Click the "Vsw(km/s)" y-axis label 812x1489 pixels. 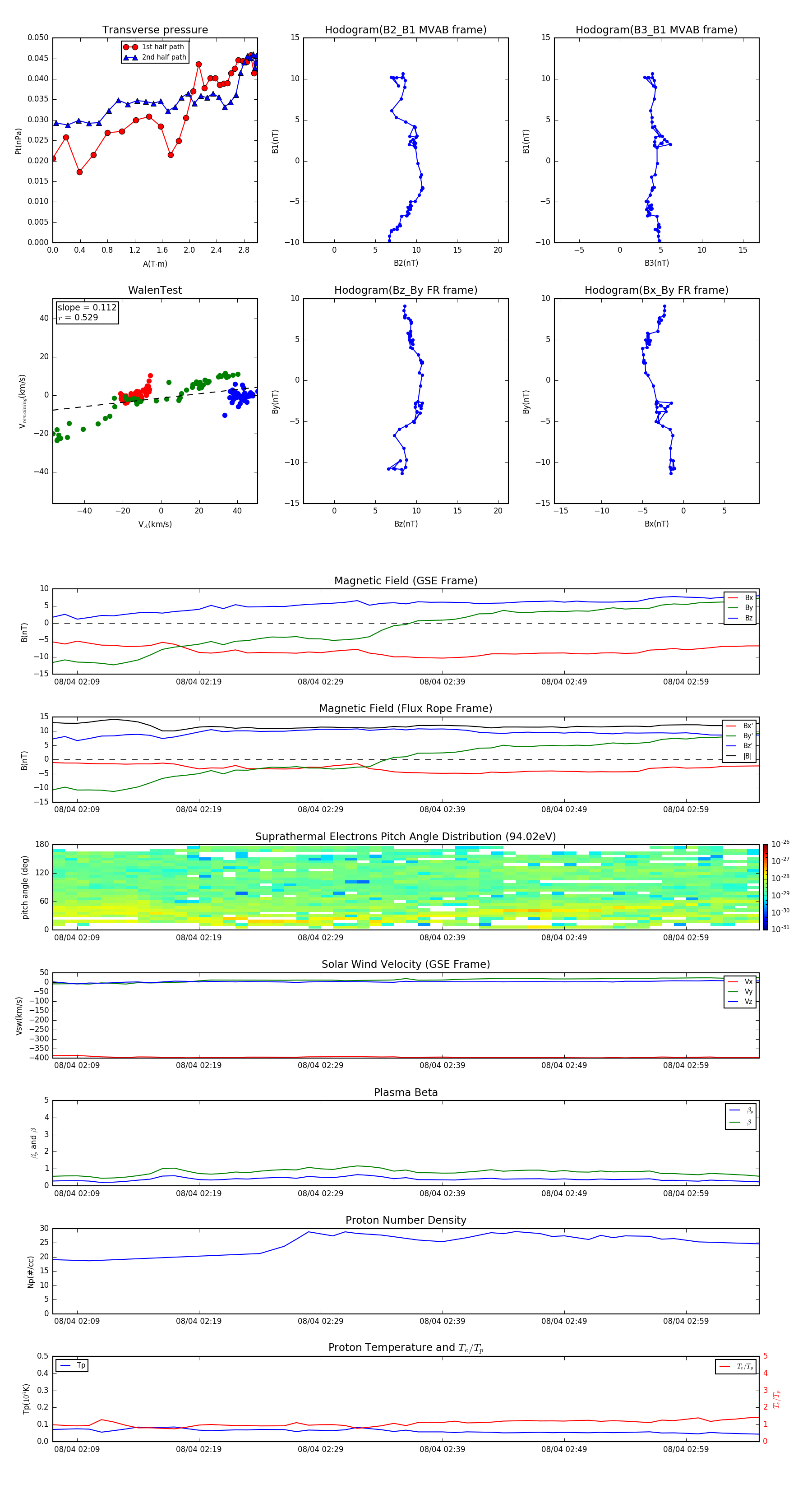[18, 1016]
